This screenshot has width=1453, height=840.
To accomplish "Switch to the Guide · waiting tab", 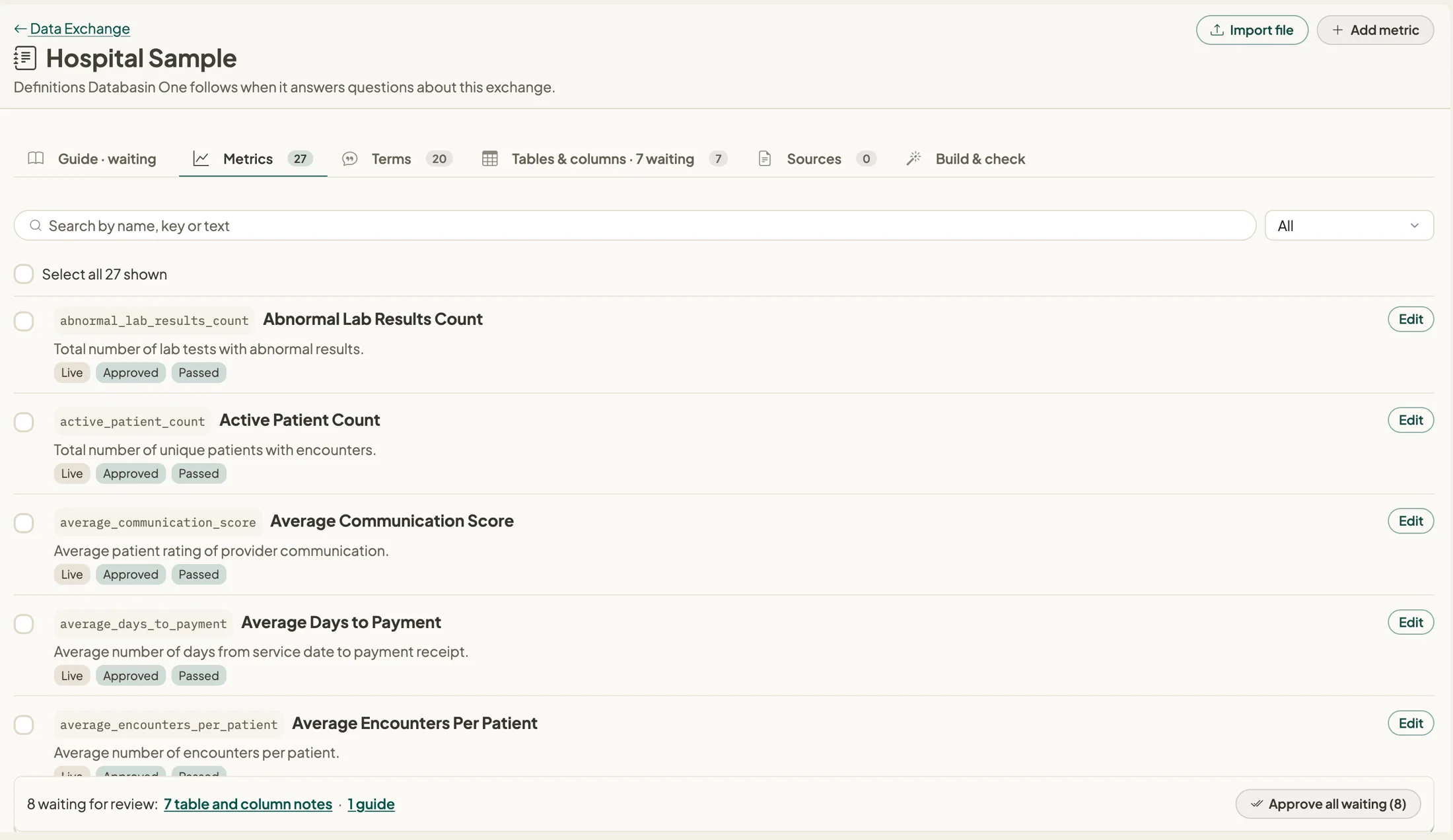I will [x=92, y=158].
